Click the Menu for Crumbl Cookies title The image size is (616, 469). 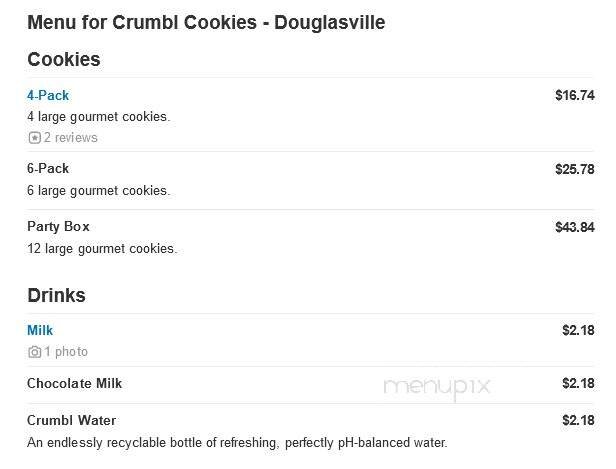(x=205, y=21)
